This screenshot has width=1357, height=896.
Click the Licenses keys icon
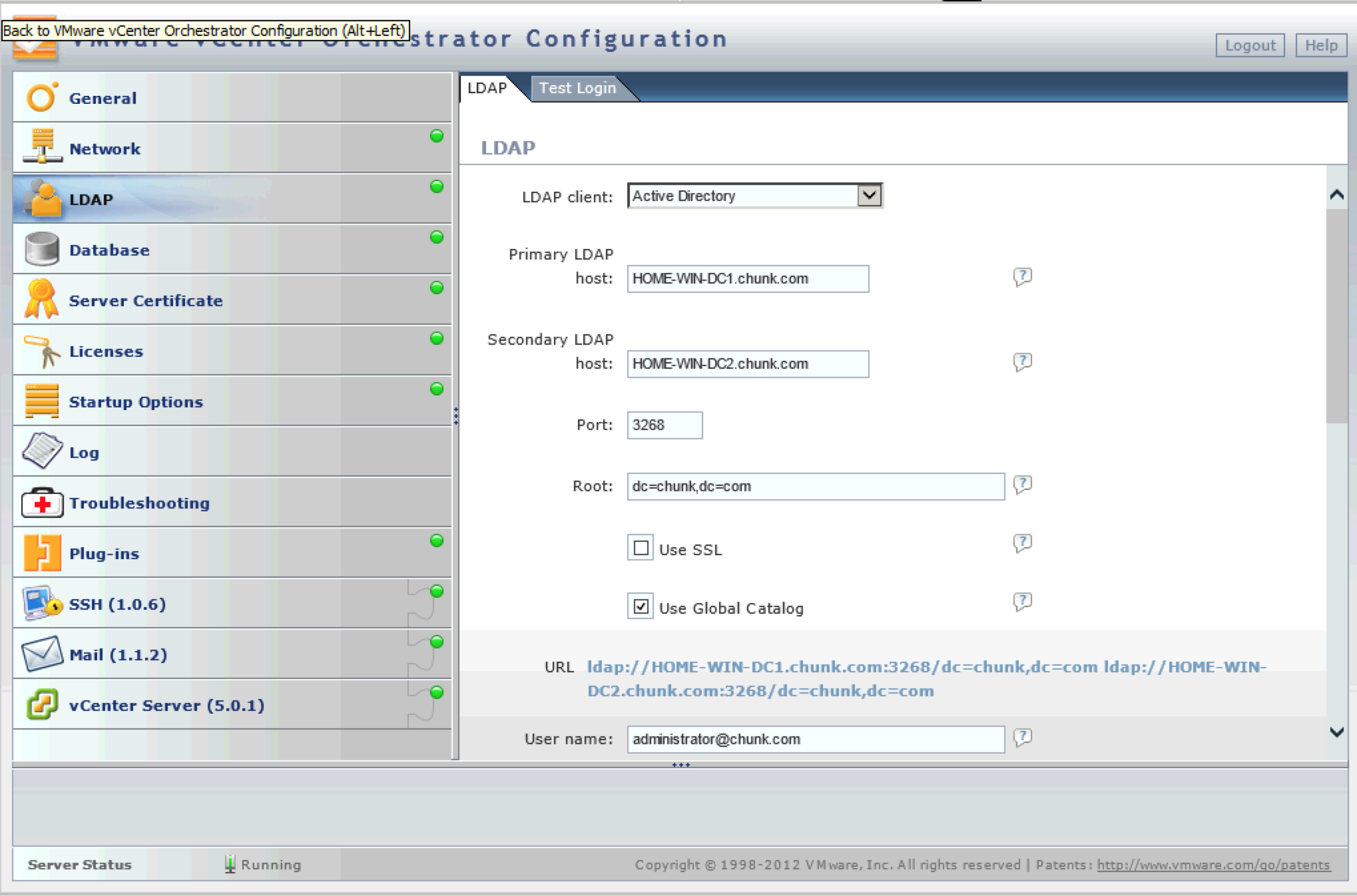point(41,351)
